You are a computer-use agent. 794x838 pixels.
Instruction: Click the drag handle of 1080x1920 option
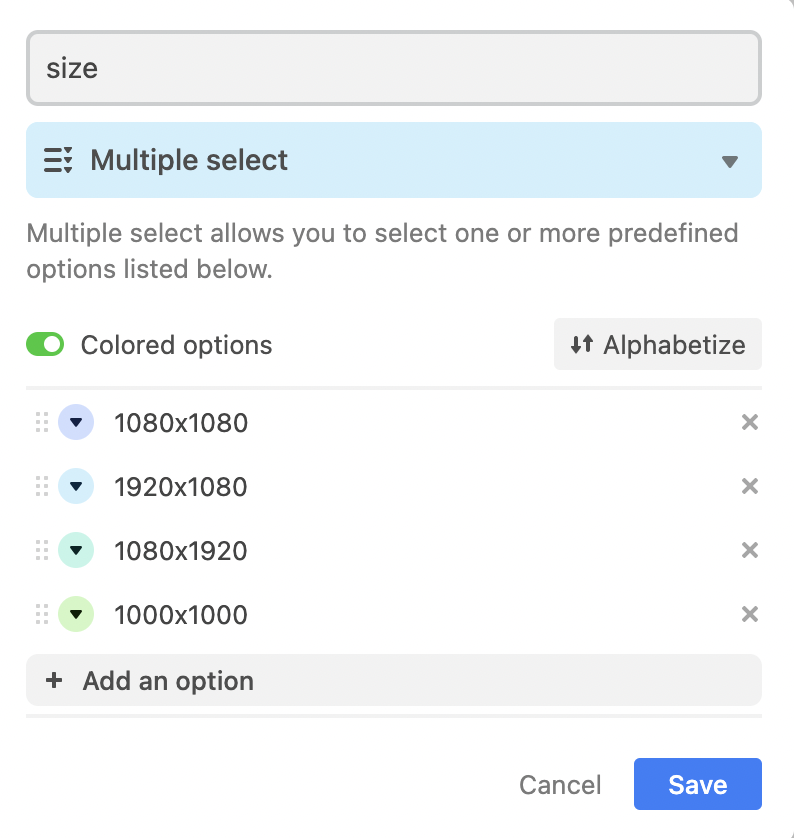pos(42,550)
